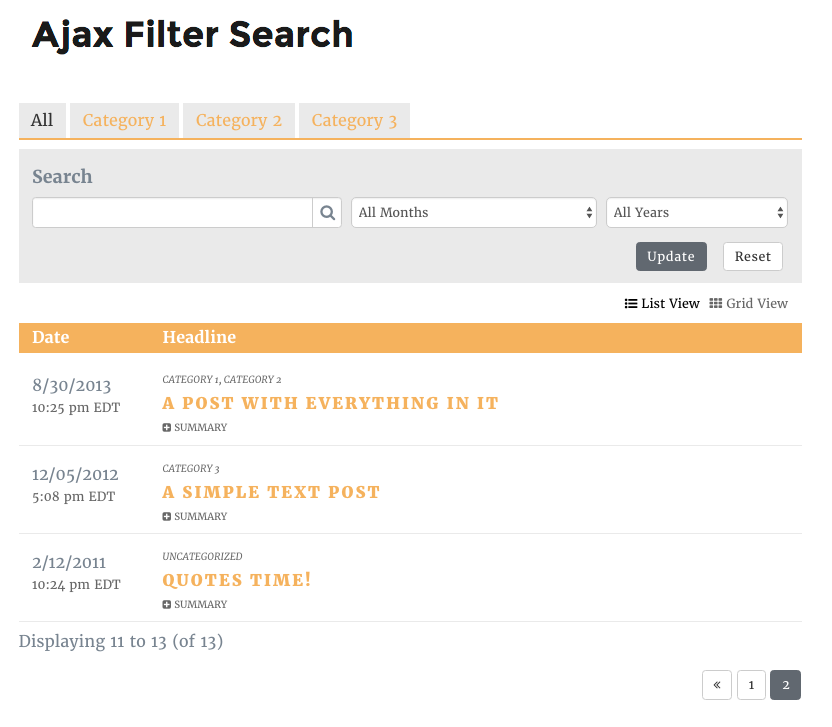Expand summary for A Post With Everything
Image resolution: width=832 pixels, height=727 pixels.
coord(195,428)
